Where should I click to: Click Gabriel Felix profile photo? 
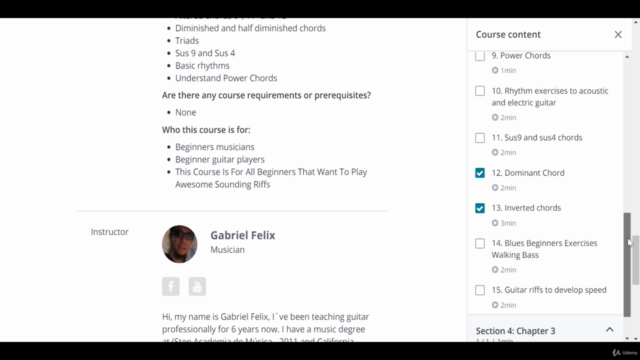pos(180,244)
